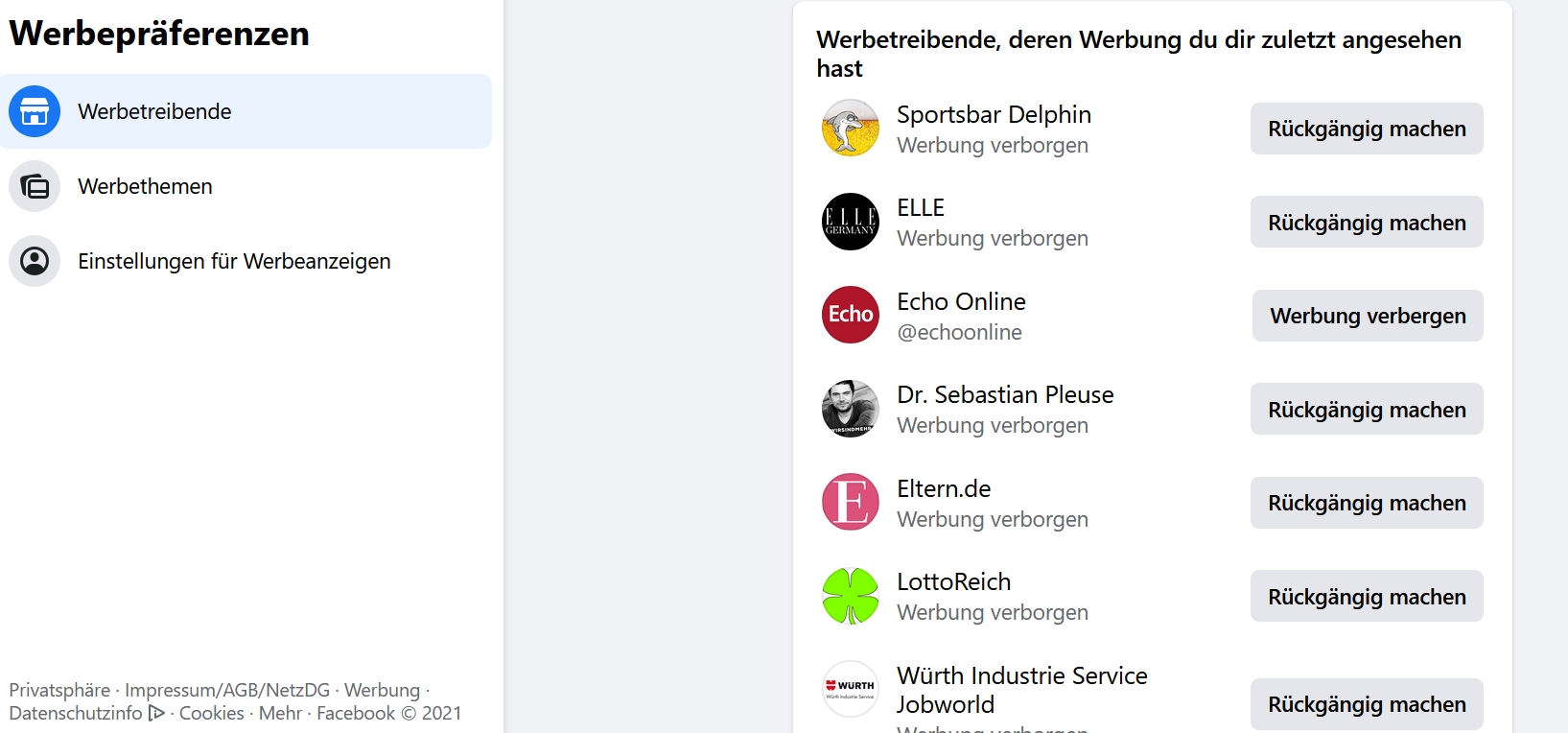Click the Einstellungen für Werbeanzeigen profile icon

(x=35, y=261)
